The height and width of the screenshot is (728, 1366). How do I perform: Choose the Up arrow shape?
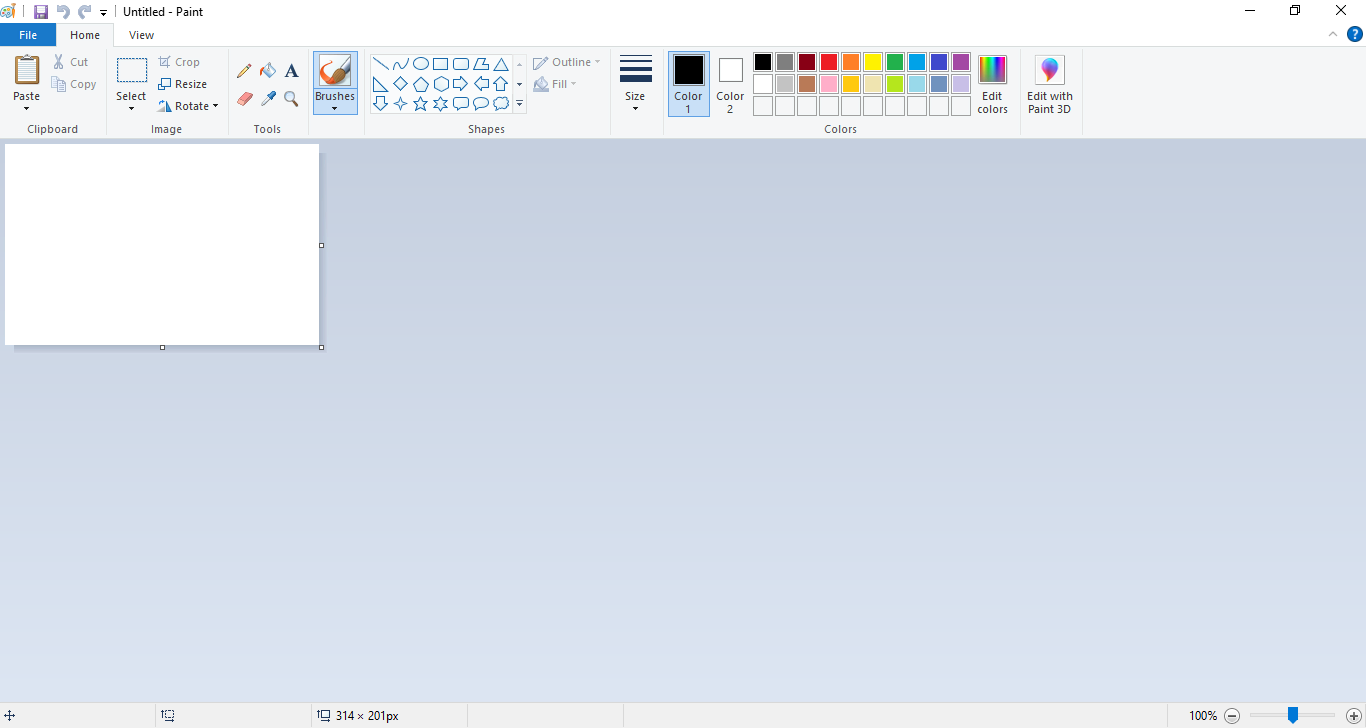pyautogui.click(x=501, y=84)
